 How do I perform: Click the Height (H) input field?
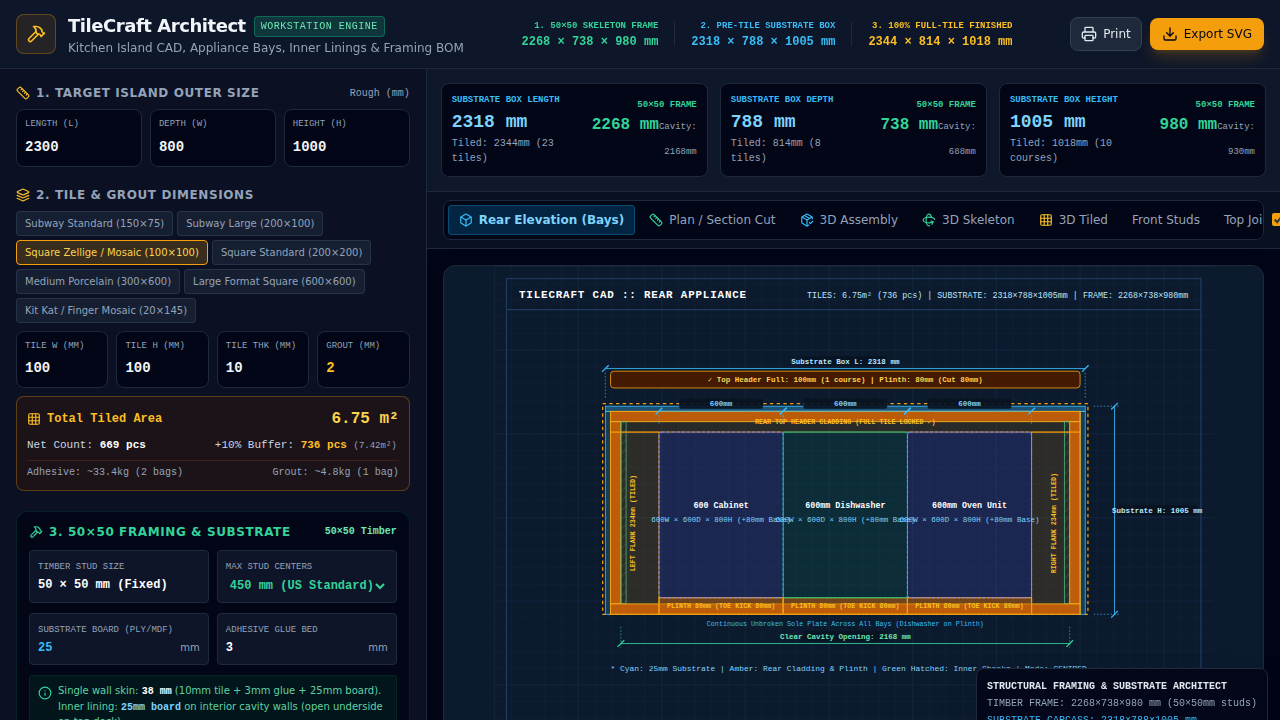coord(347,147)
